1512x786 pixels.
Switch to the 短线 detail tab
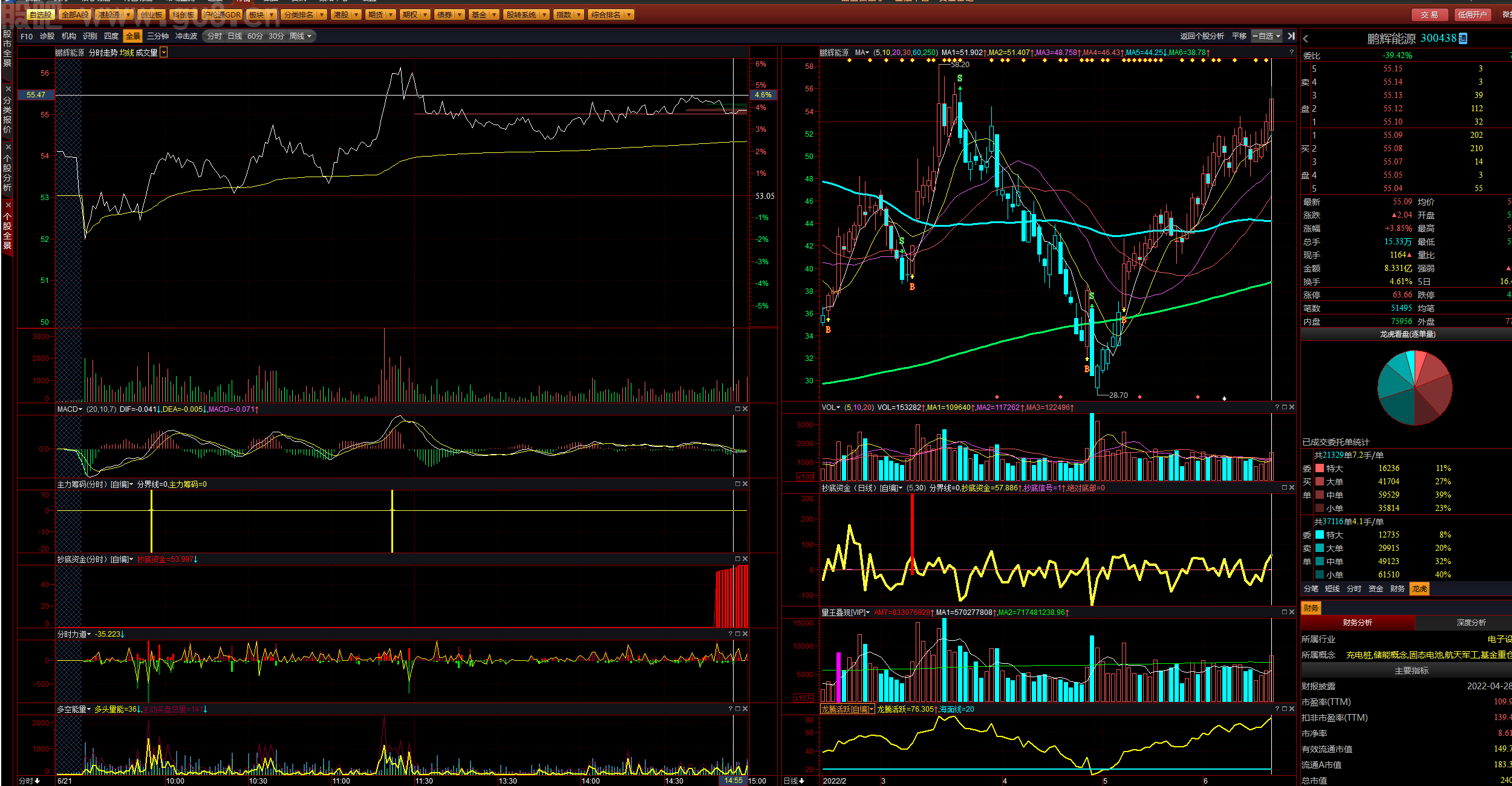1332,588
